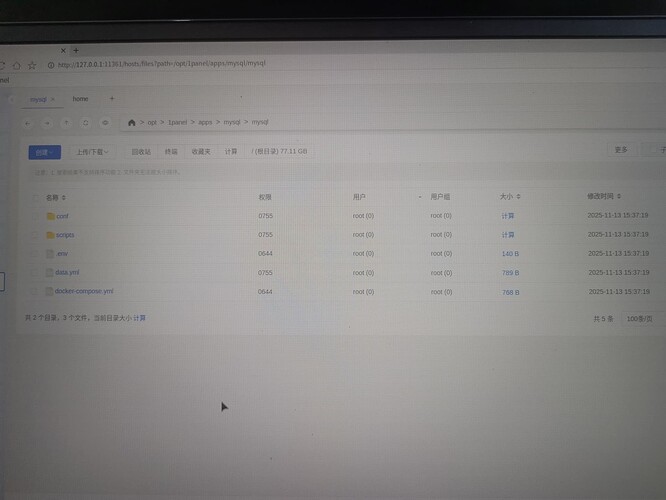Viewport: 666px width, 500px height.
Task: Click the 回收站 button
Action: point(141,152)
